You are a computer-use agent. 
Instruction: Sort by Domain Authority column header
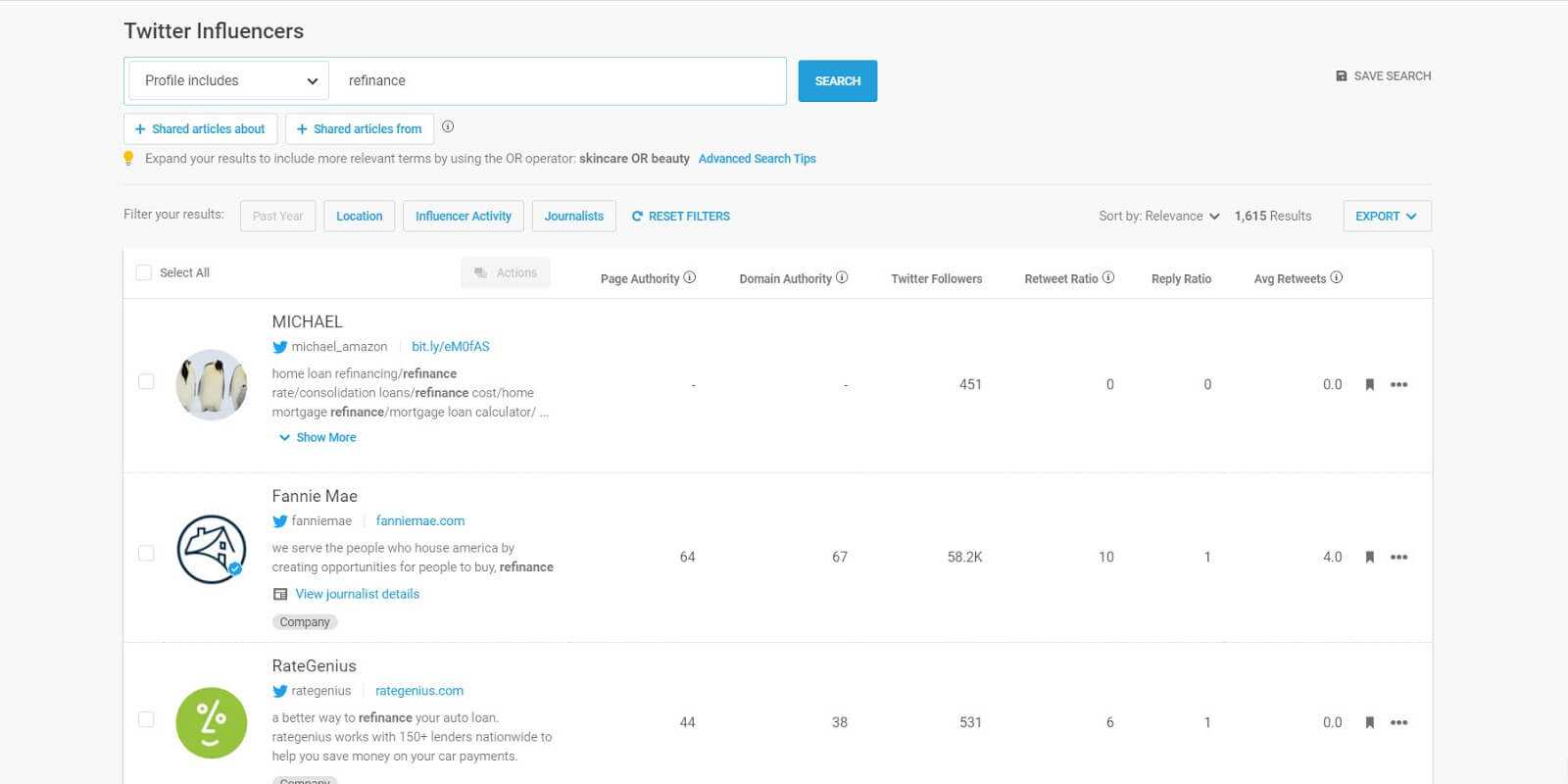[785, 278]
